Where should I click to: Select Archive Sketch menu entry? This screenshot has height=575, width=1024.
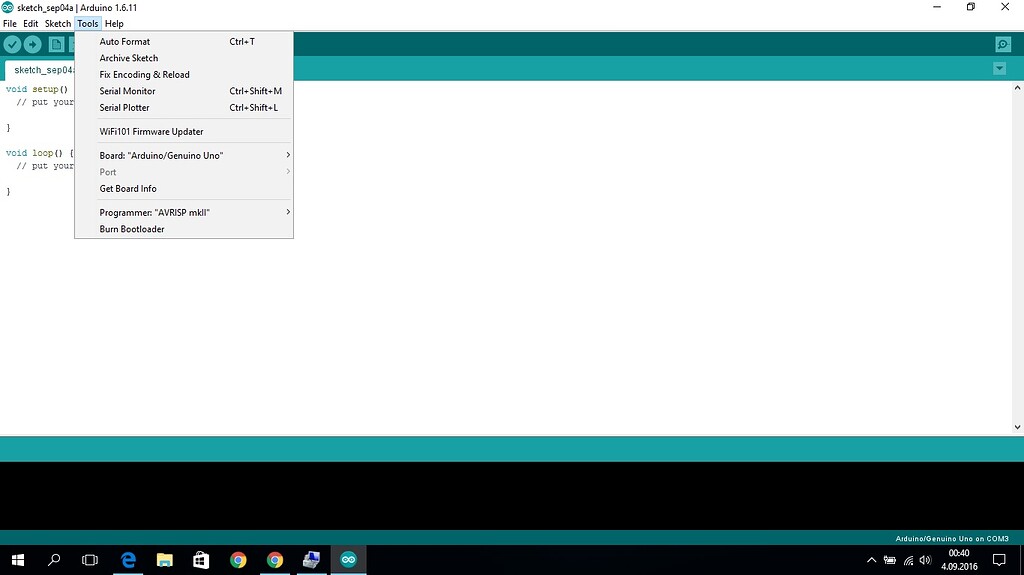click(x=184, y=58)
